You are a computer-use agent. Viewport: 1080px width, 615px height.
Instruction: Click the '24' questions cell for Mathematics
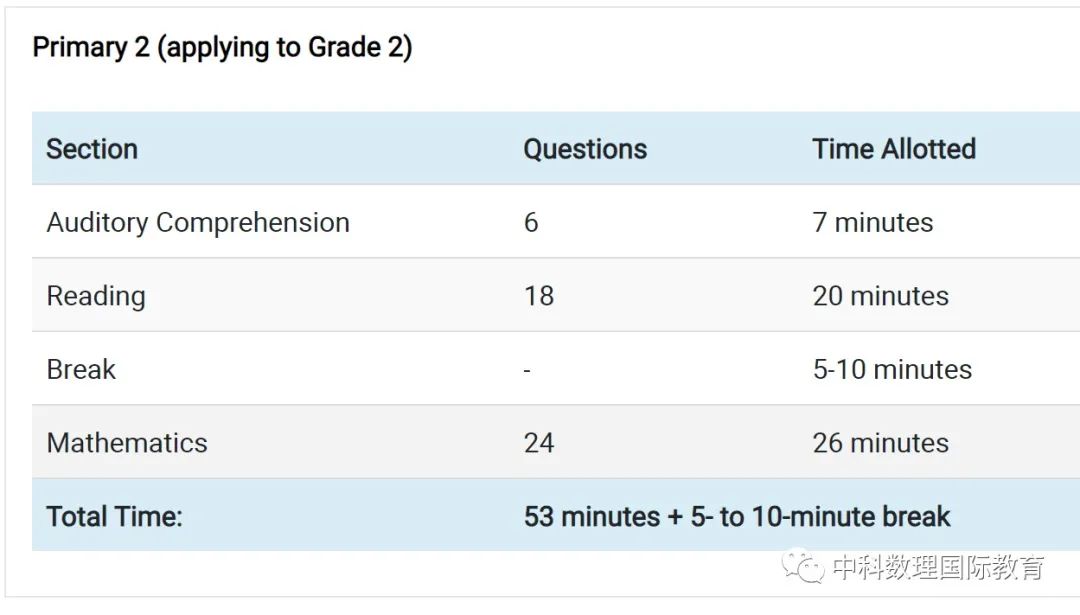tap(539, 443)
